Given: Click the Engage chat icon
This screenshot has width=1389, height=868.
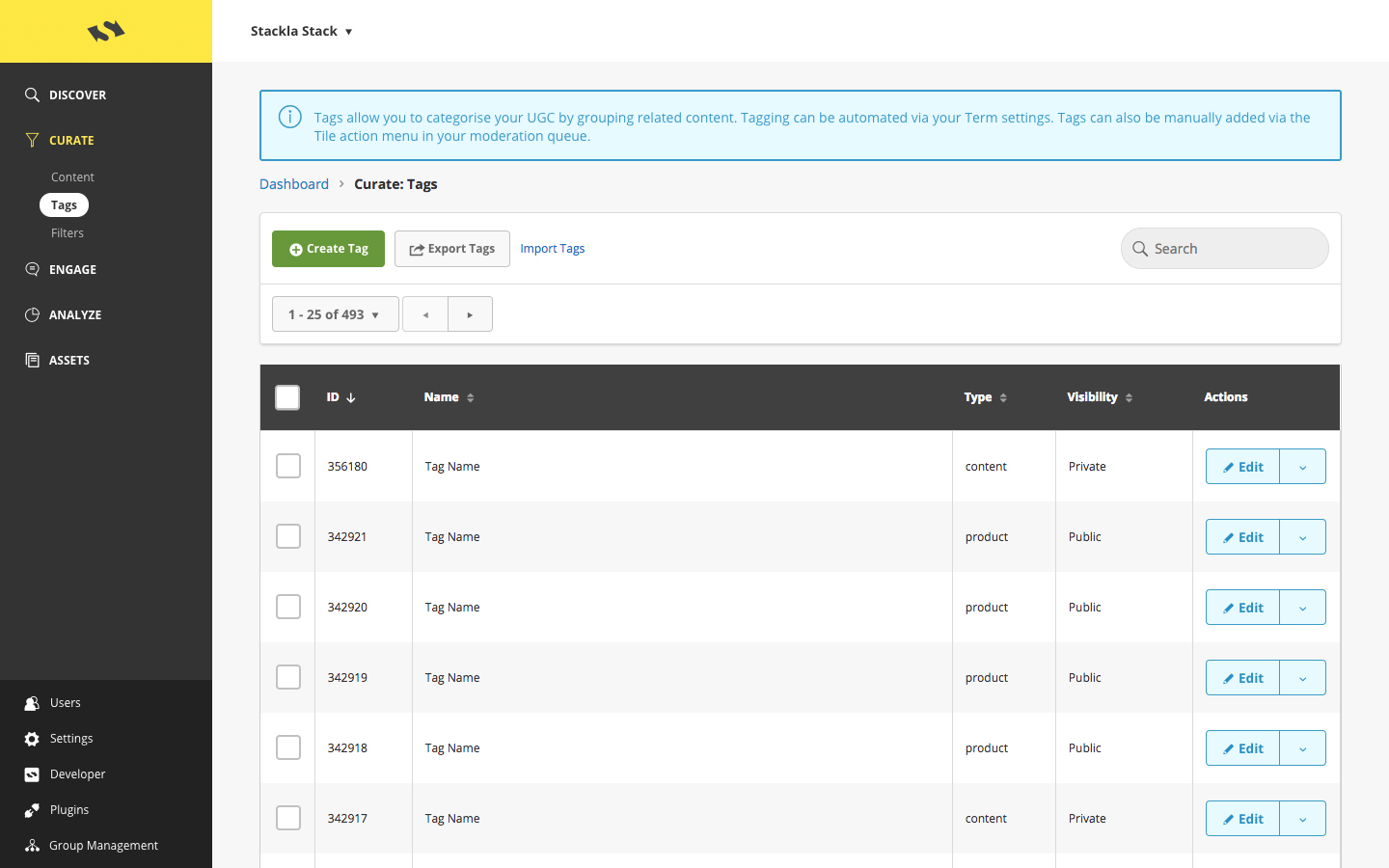Looking at the screenshot, I should pyautogui.click(x=32, y=269).
